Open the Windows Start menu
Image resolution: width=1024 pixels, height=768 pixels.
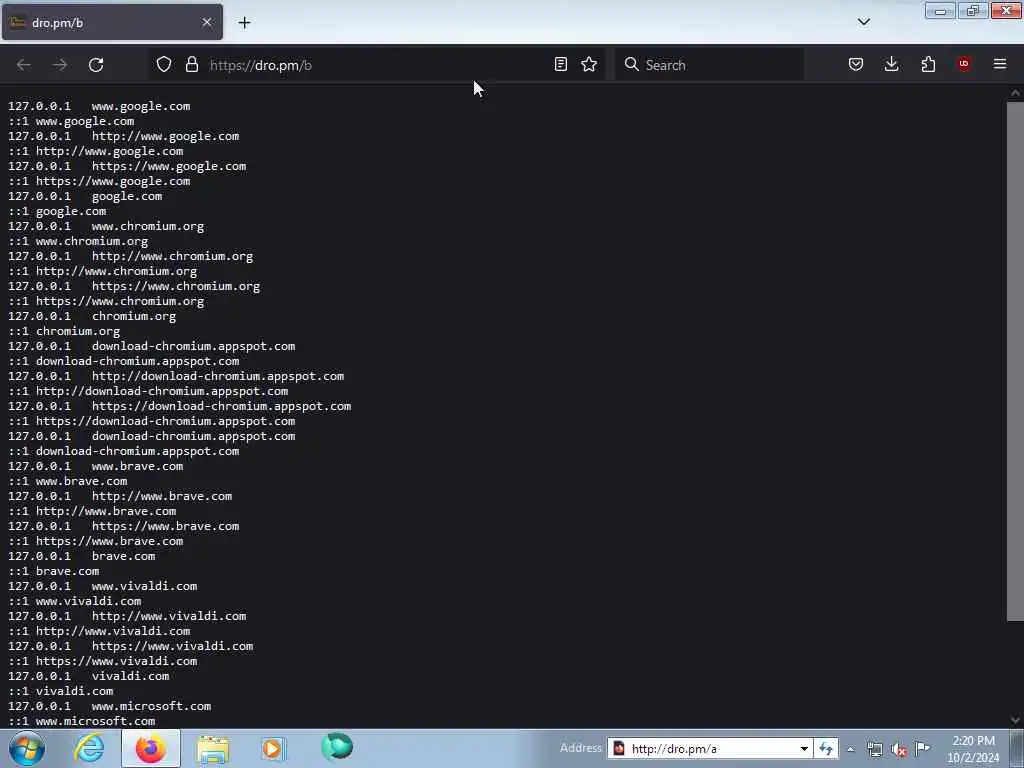point(27,748)
